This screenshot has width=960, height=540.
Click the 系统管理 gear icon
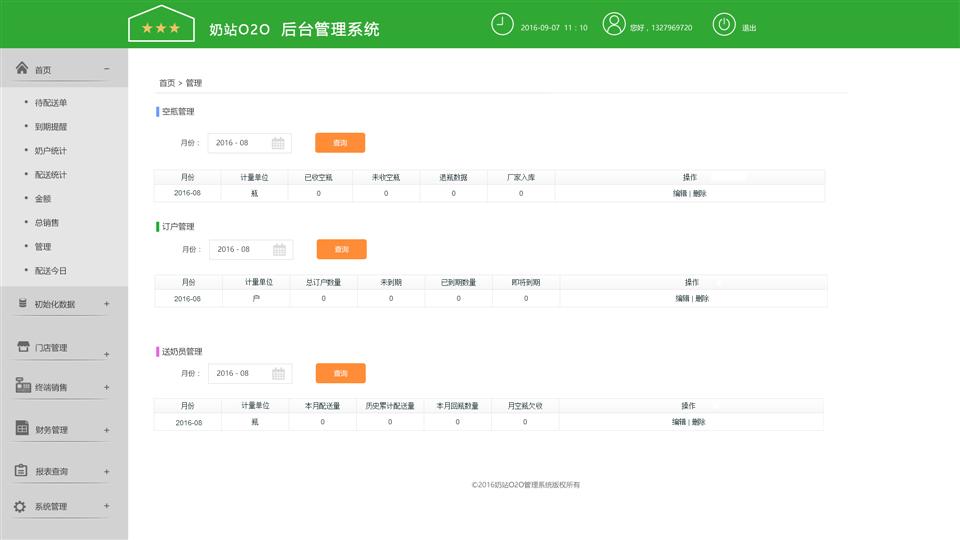20,507
